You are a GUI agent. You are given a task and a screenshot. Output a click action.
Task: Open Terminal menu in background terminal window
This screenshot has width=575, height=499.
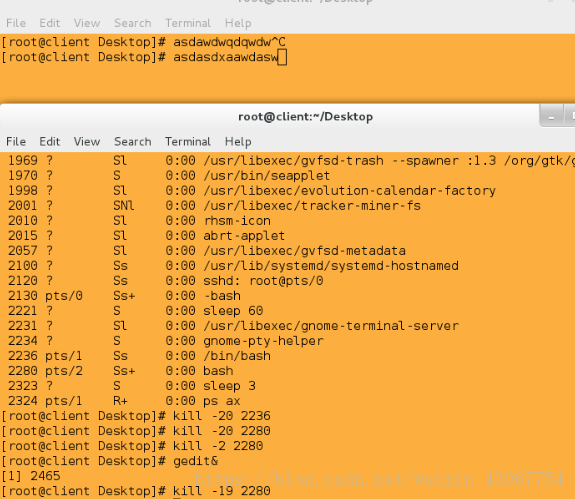[x=188, y=23]
